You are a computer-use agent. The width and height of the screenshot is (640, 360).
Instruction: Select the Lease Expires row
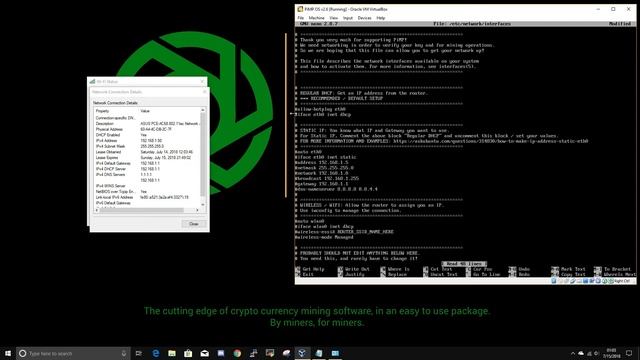[x=147, y=158]
